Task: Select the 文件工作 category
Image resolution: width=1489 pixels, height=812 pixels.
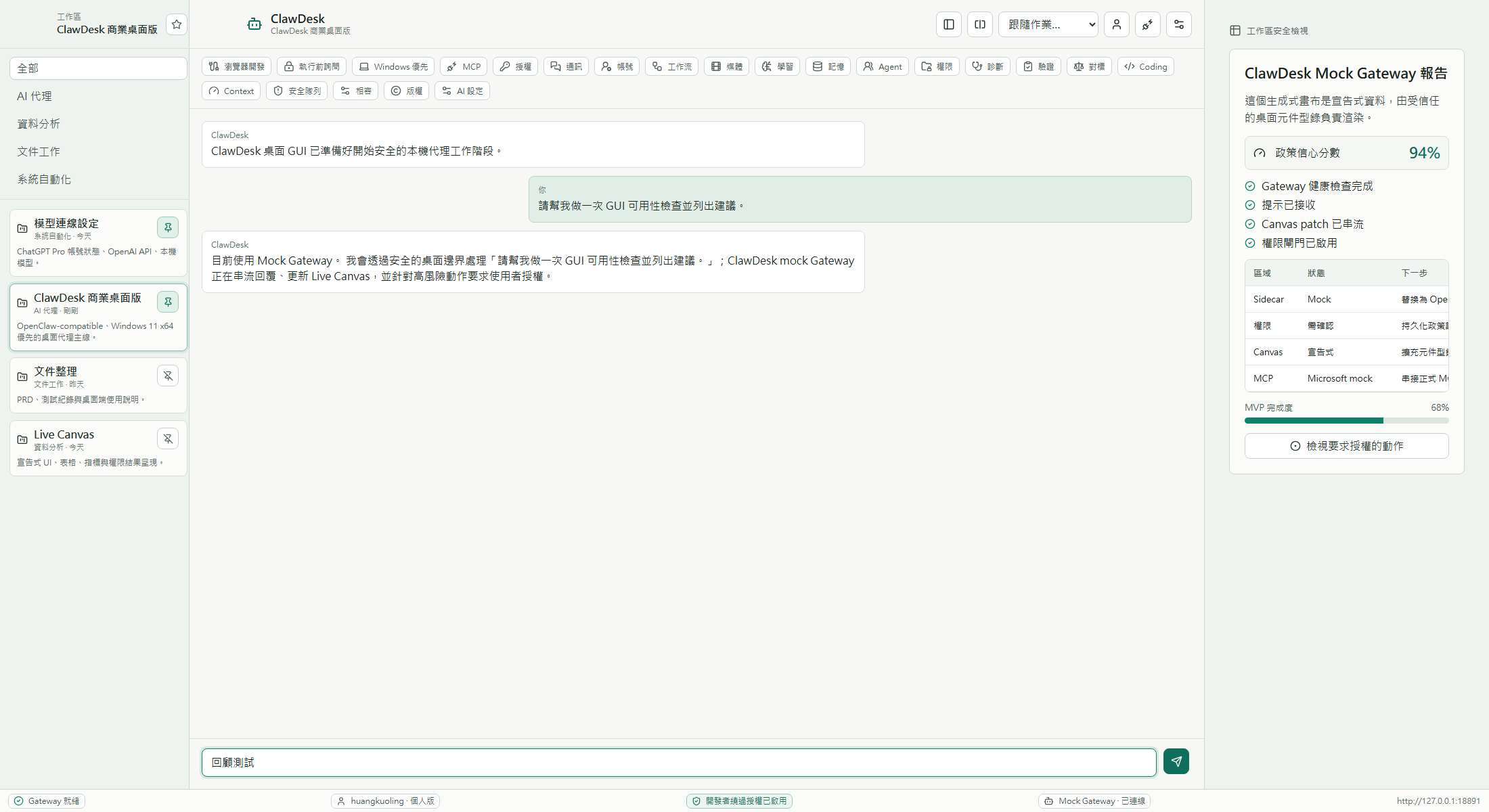Action: click(x=98, y=152)
